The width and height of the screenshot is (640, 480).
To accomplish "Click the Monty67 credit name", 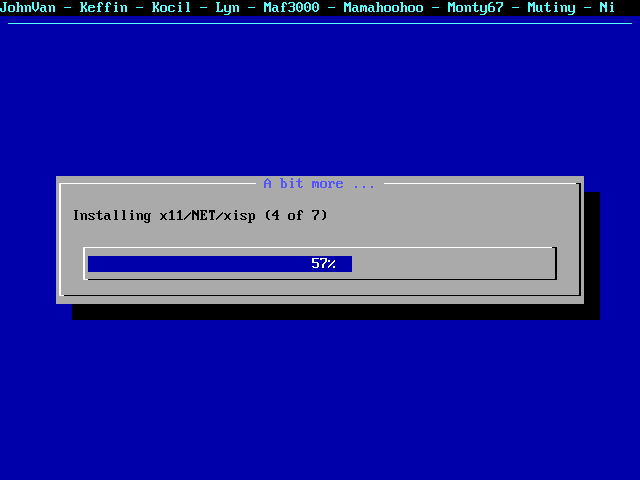I will 475,7.
